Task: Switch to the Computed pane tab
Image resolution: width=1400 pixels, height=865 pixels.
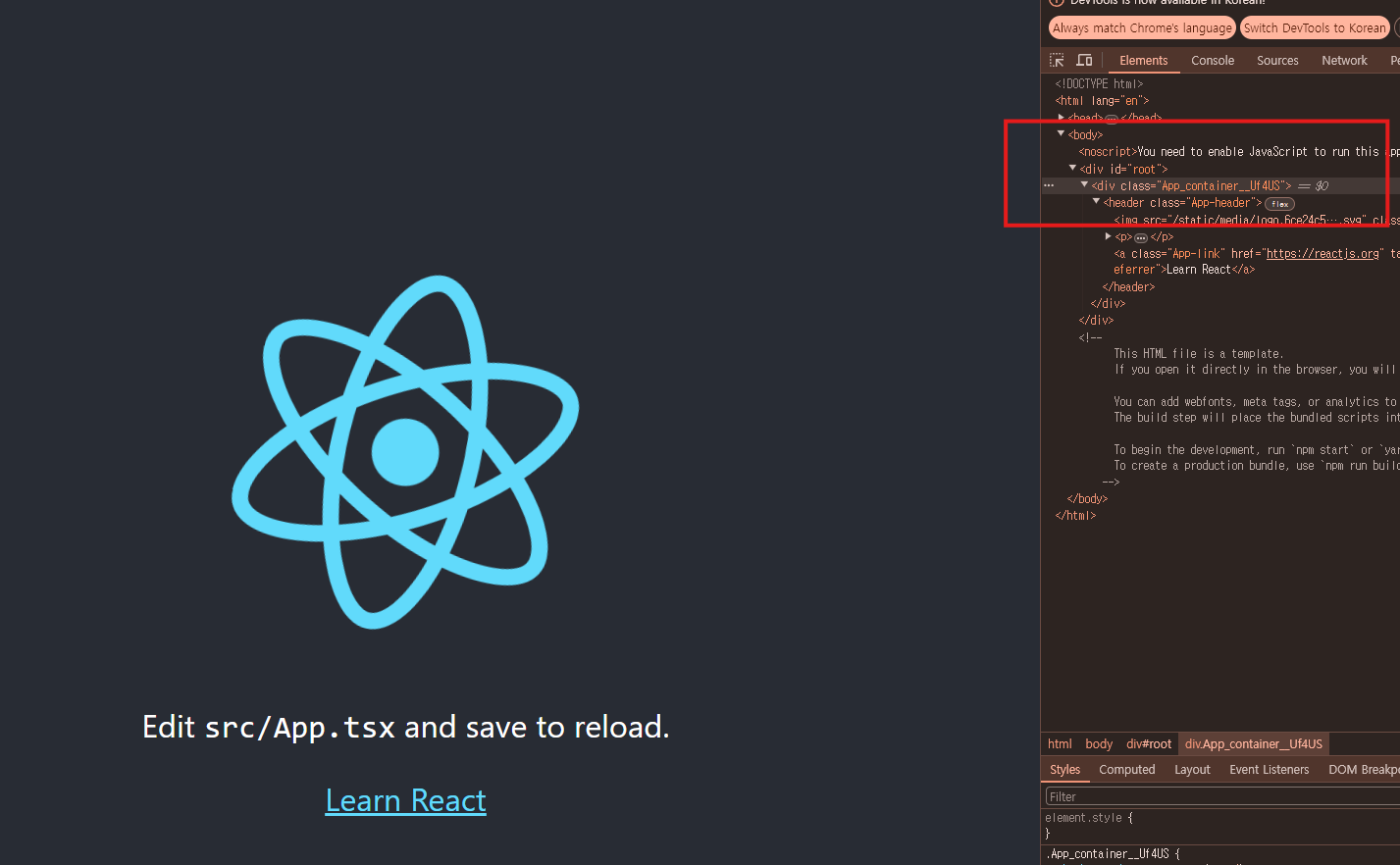Action: pos(1126,770)
